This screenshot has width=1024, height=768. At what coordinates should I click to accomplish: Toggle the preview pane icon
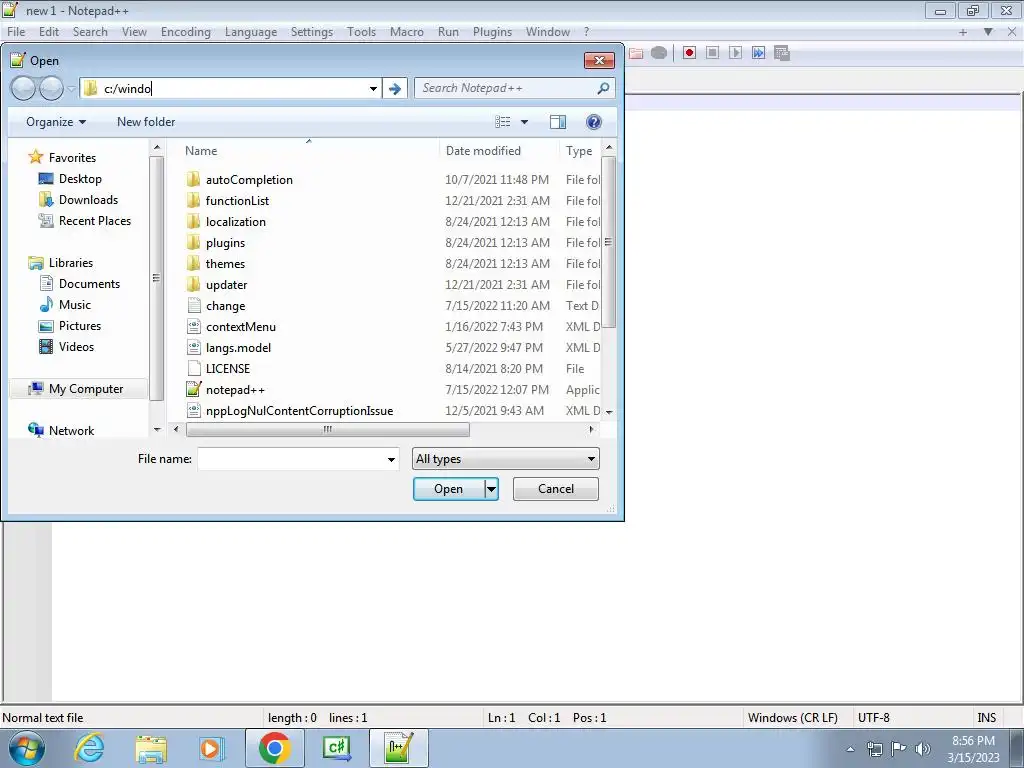pyautogui.click(x=558, y=122)
